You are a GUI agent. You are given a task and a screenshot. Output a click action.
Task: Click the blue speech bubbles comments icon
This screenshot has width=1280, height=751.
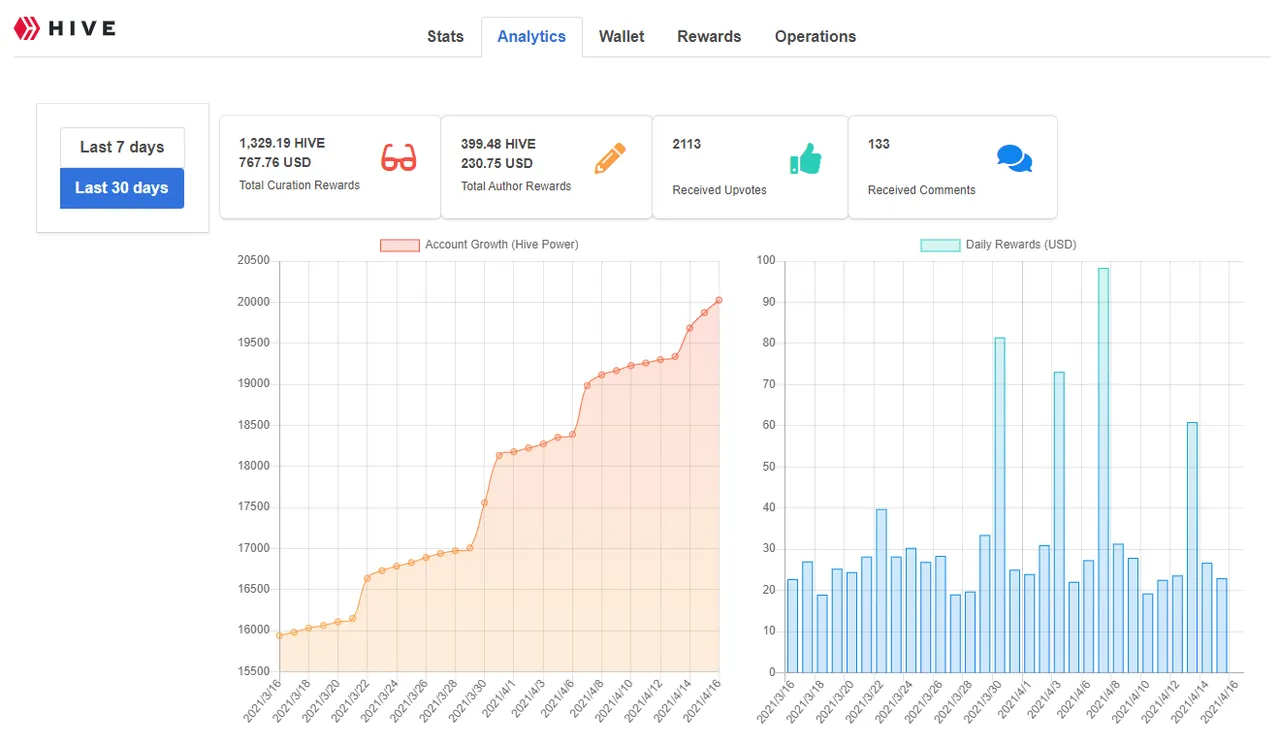point(1014,159)
